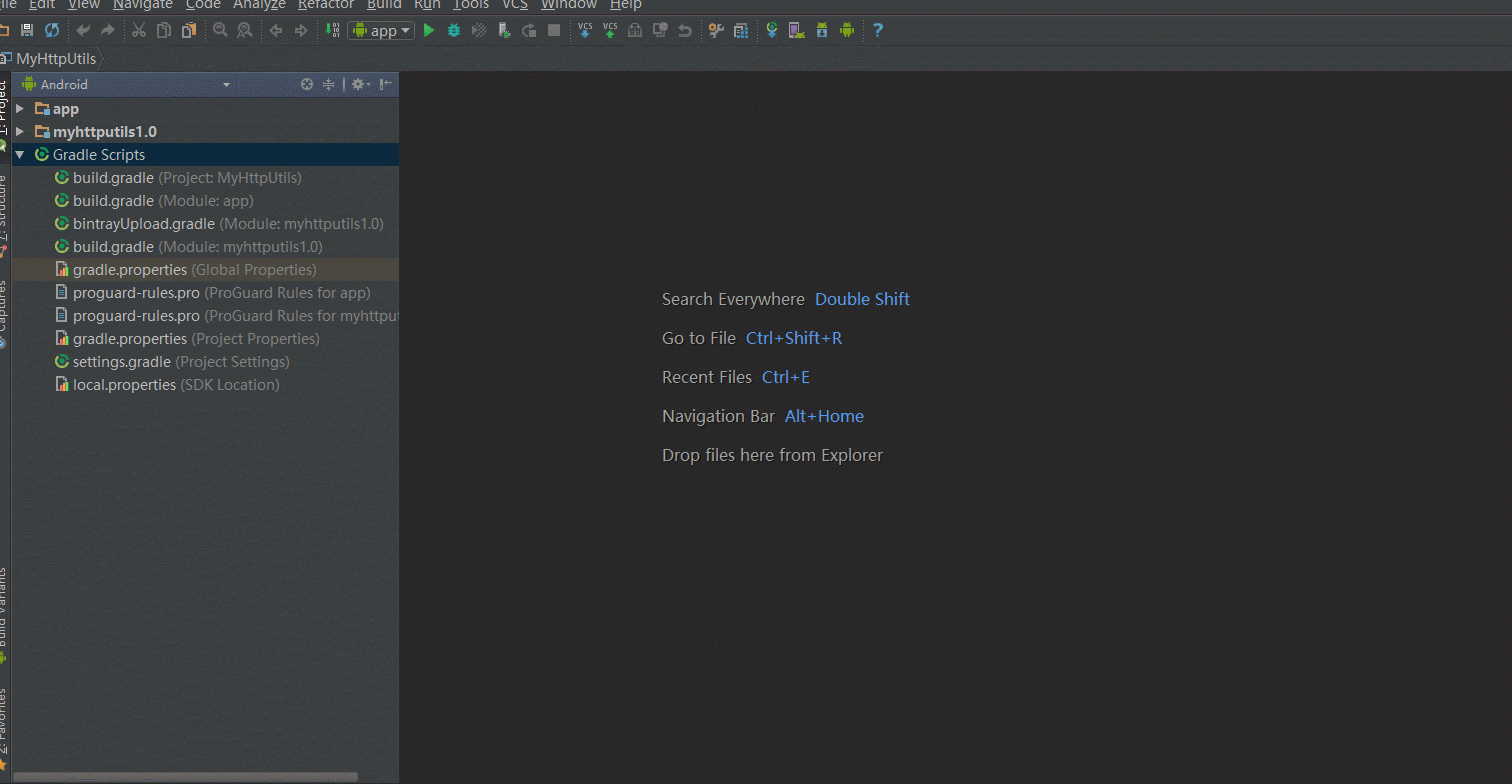The width and height of the screenshot is (1512, 784).
Task: Click the Synchronize refresh icon
Action: click(51, 31)
